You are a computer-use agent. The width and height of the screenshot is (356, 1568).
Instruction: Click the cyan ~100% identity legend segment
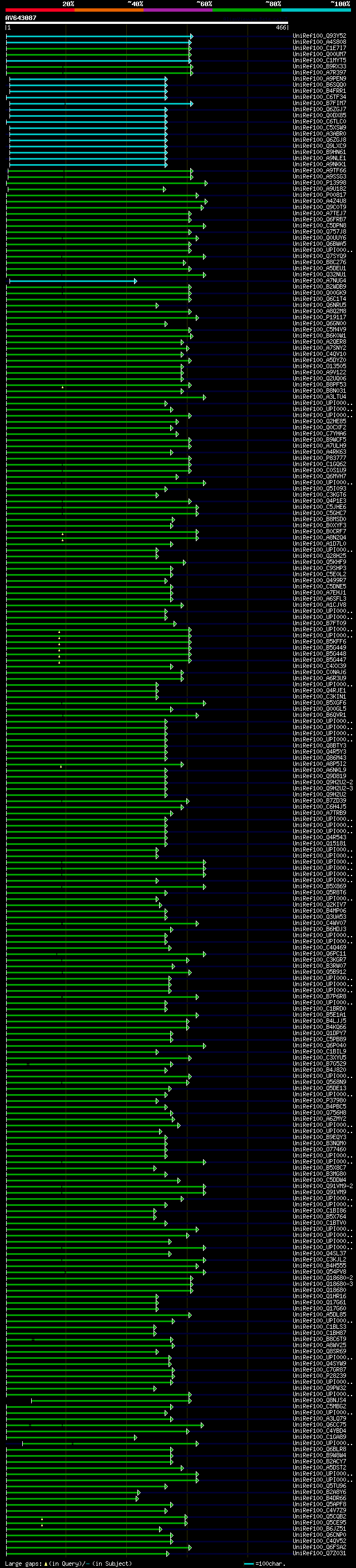[316, 10]
